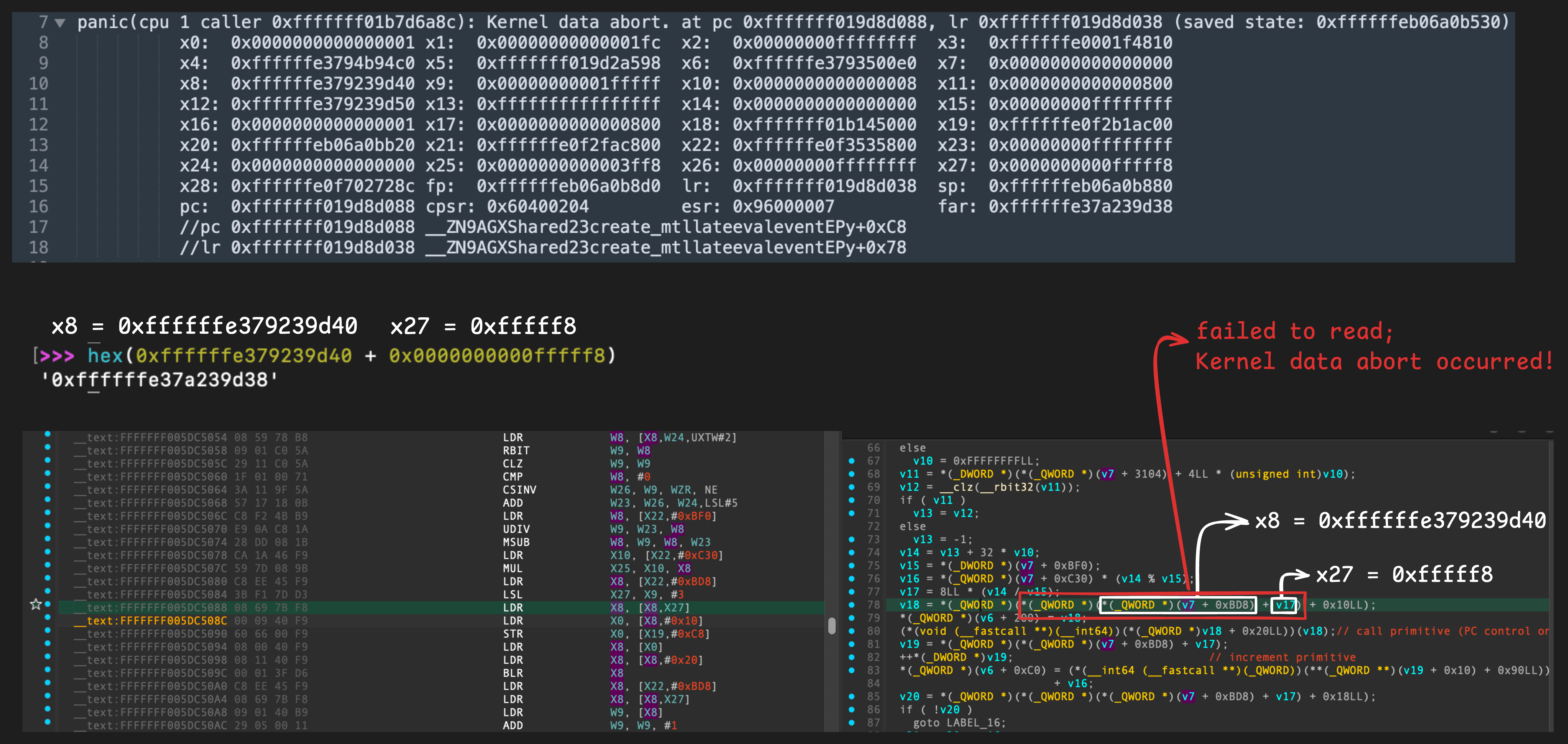
Task: Click the blue dot on pseudocode line 78
Action: pos(851,605)
